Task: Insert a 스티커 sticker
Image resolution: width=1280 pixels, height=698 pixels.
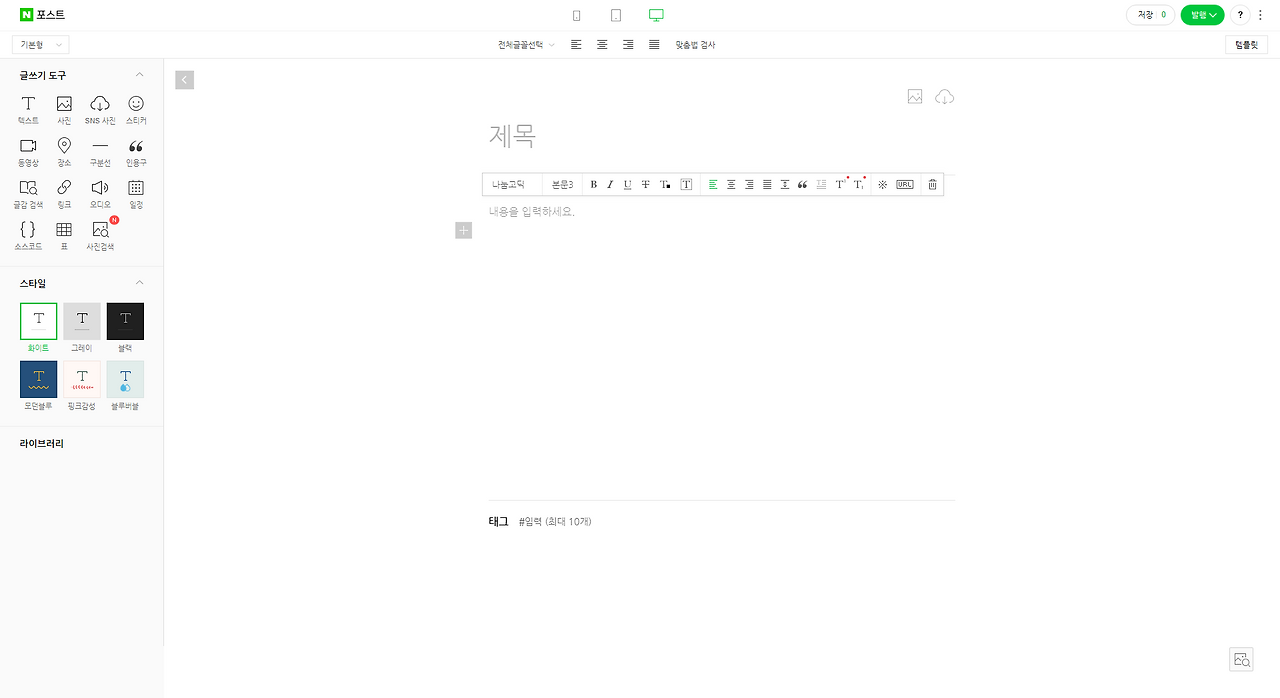Action: (x=136, y=109)
